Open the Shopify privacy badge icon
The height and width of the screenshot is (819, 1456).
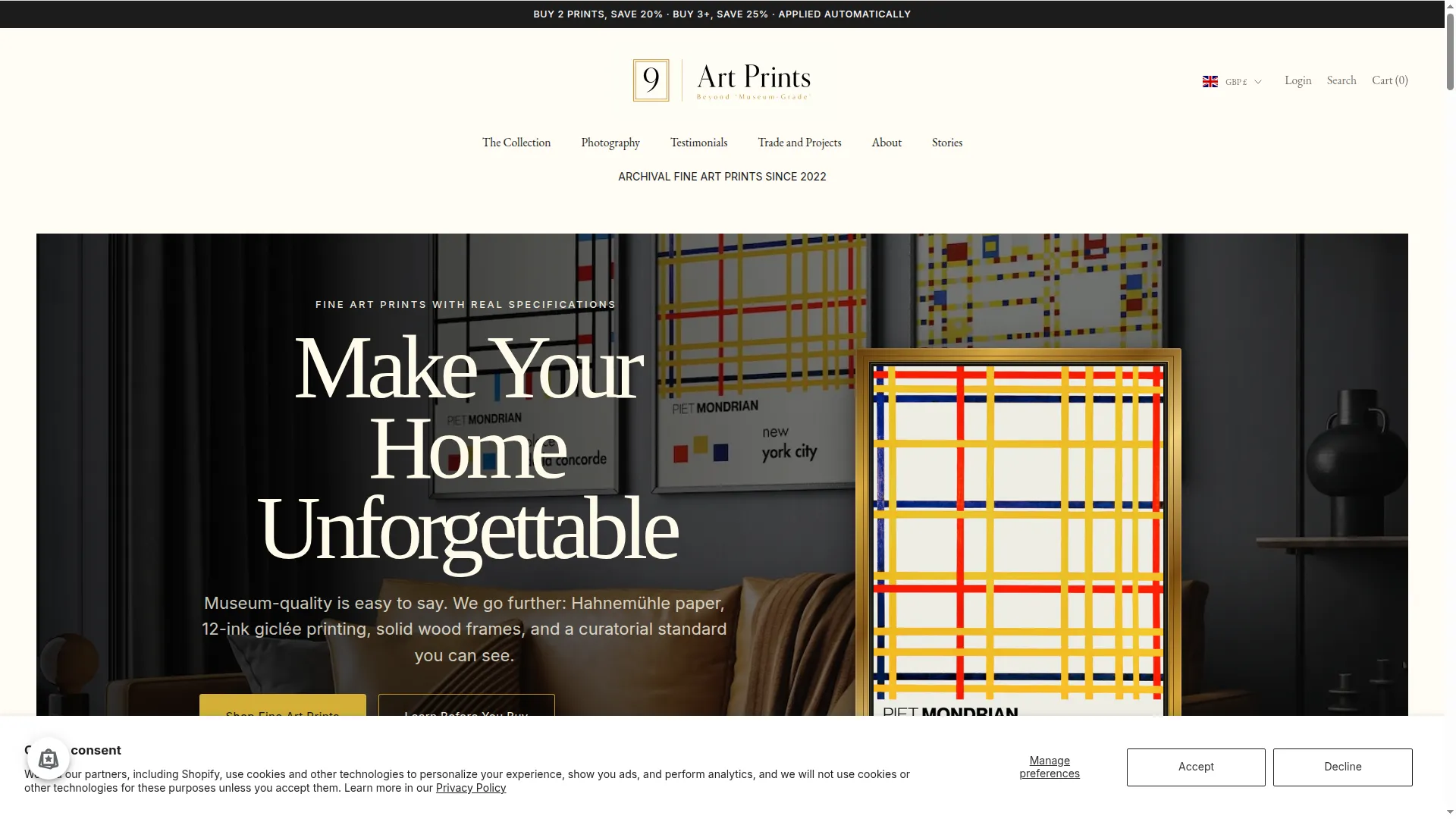tap(49, 758)
